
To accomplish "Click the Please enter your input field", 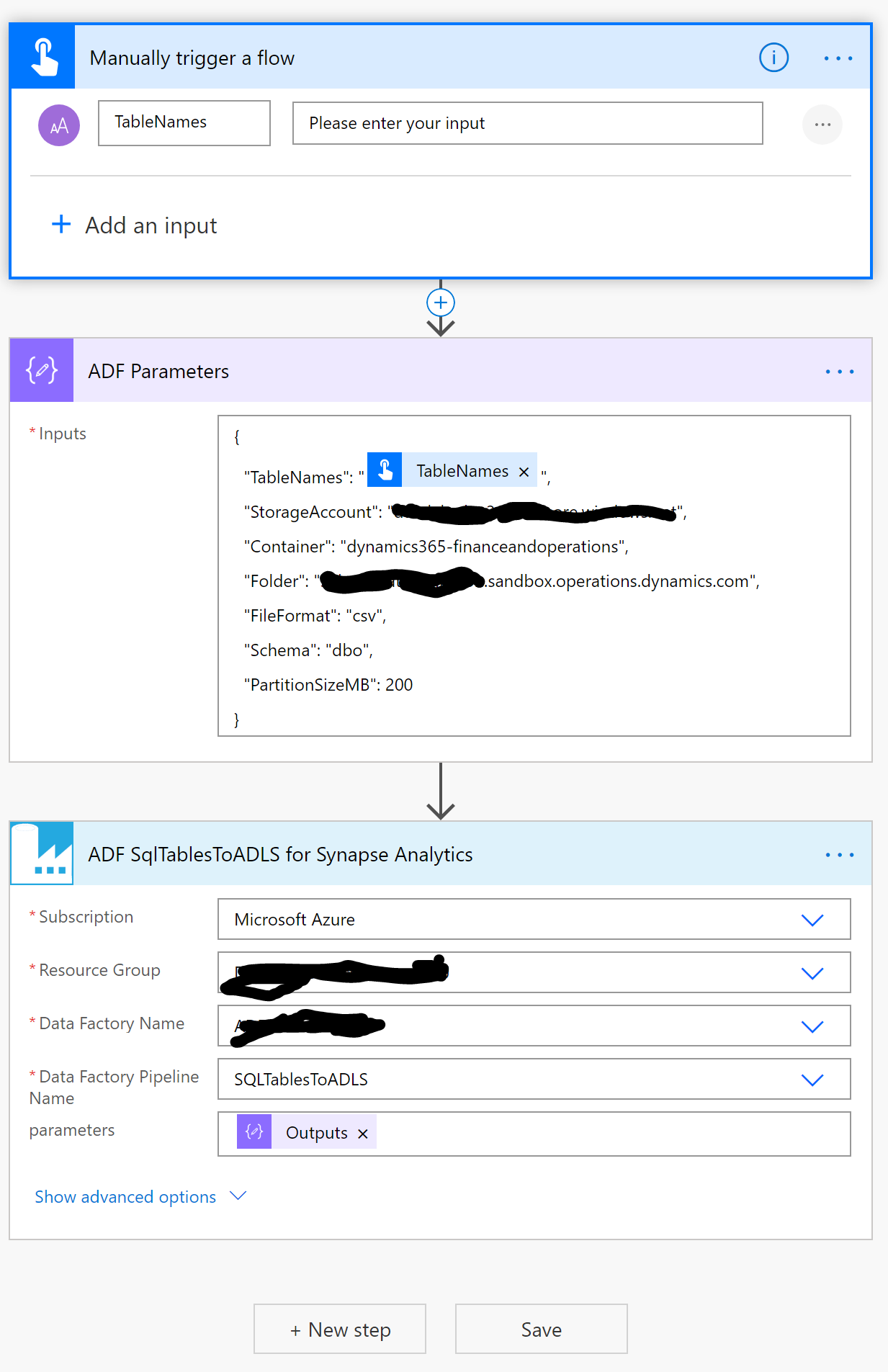I will (528, 123).
